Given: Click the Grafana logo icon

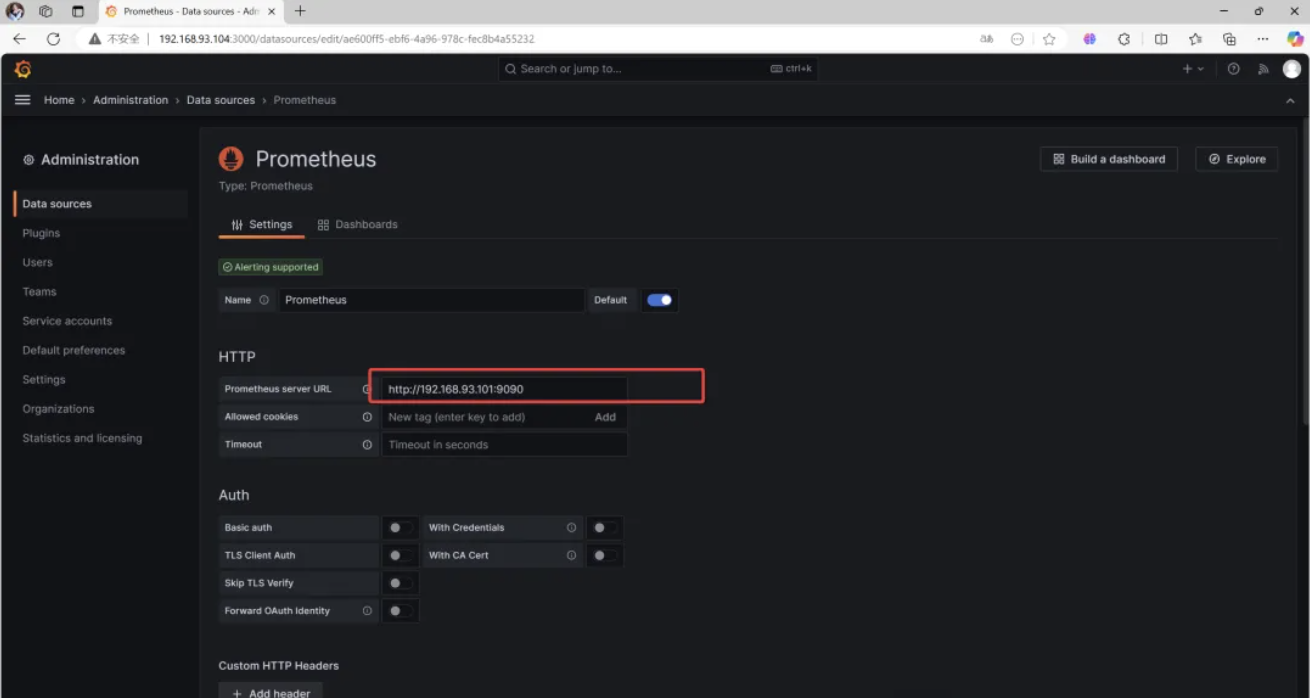Looking at the screenshot, I should point(22,69).
